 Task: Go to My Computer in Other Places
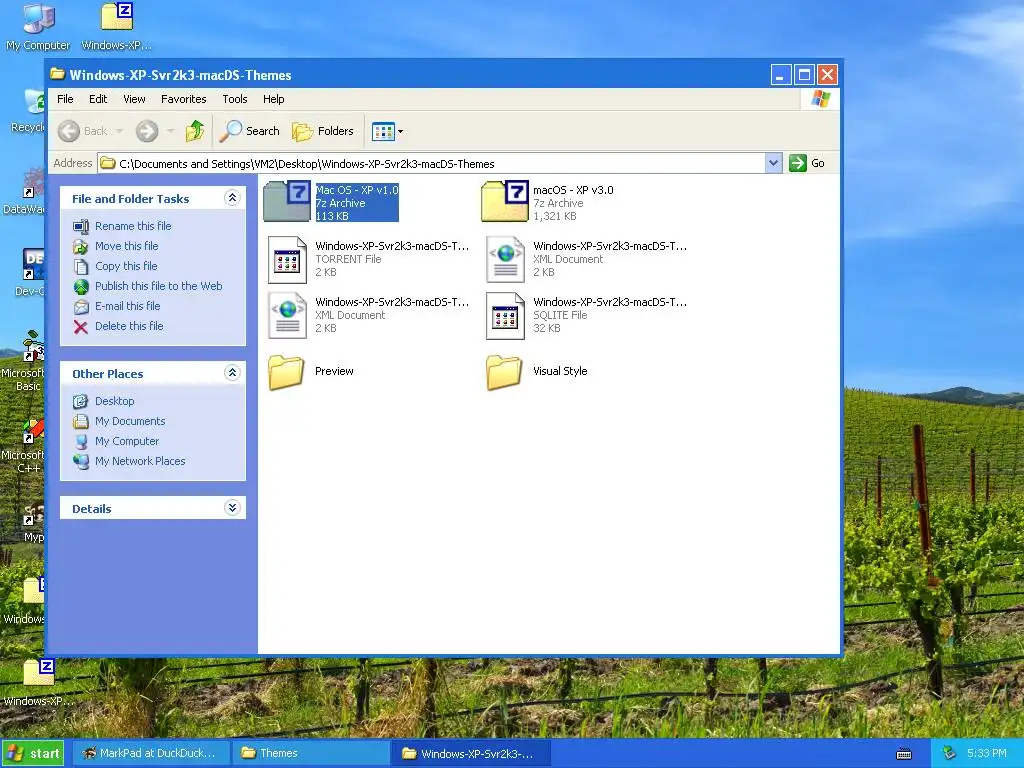127,441
